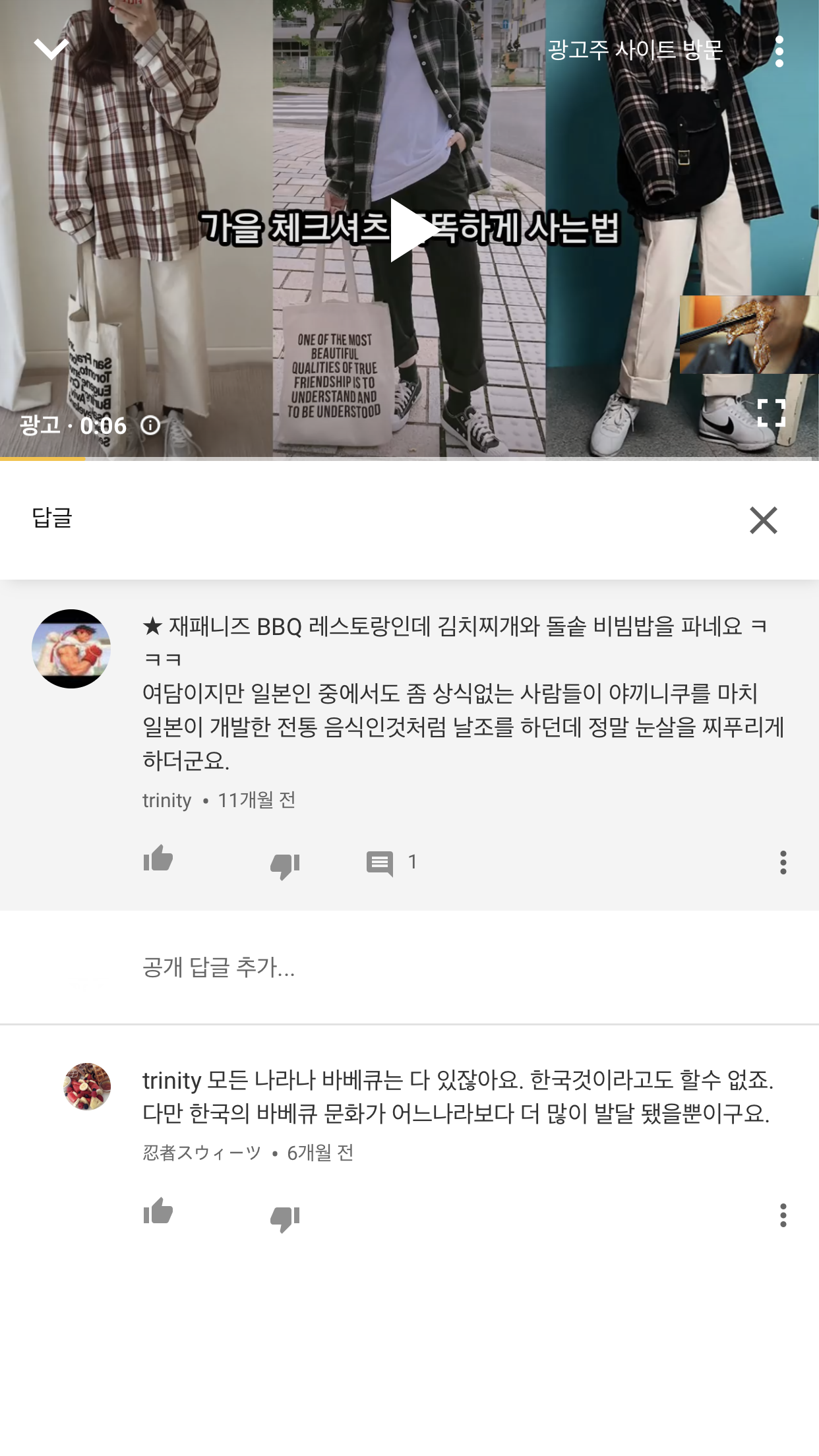Open trinity's profile avatar

click(x=71, y=649)
